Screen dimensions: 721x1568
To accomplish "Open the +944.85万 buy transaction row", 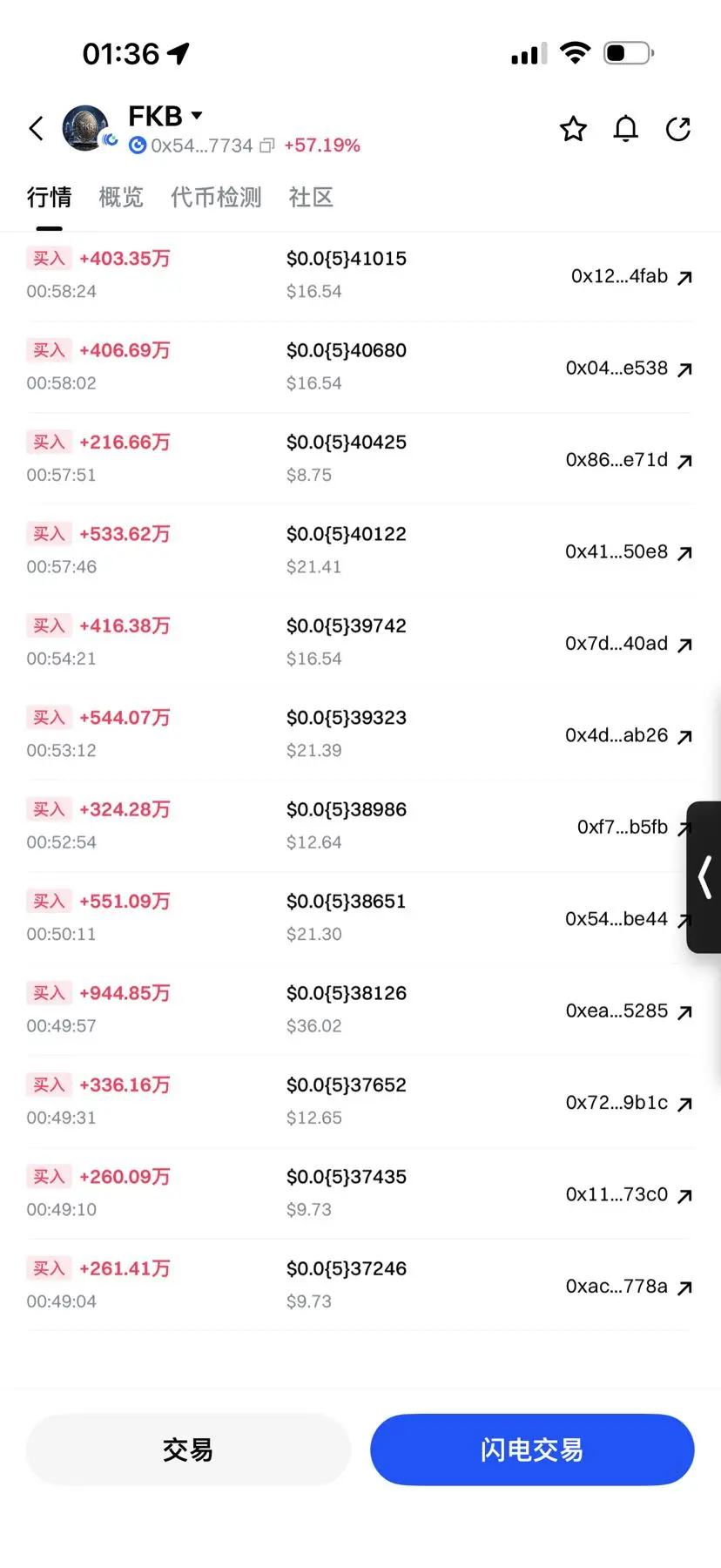I will [x=360, y=1009].
